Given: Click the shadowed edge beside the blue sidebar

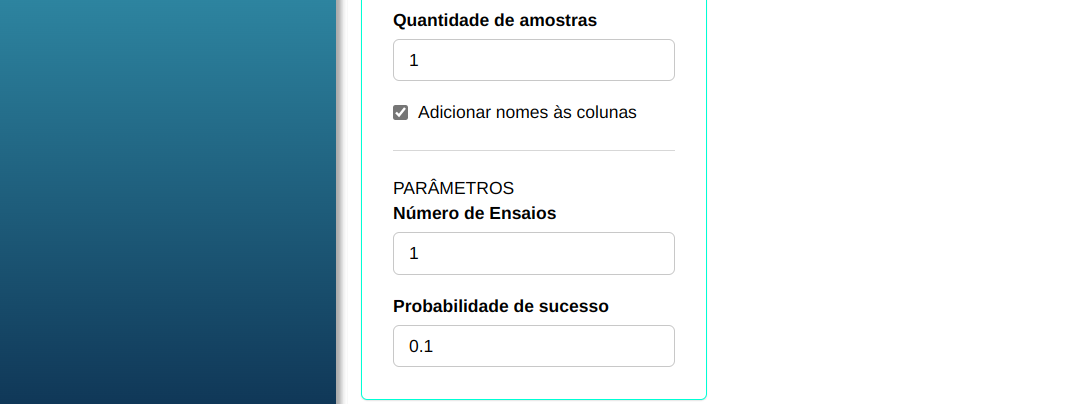Looking at the screenshot, I should click(x=340, y=202).
